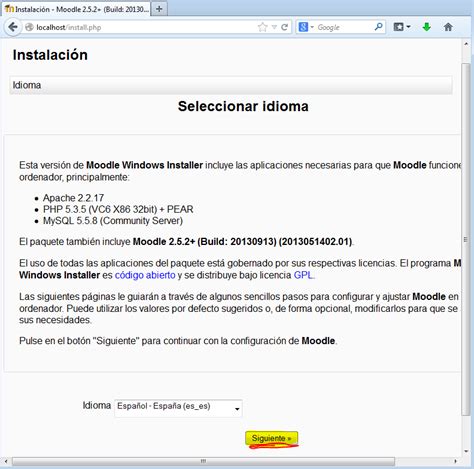Open the URL history dropdown arrow
The width and height of the screenshot is (474, 469).
tap(274, 27)
